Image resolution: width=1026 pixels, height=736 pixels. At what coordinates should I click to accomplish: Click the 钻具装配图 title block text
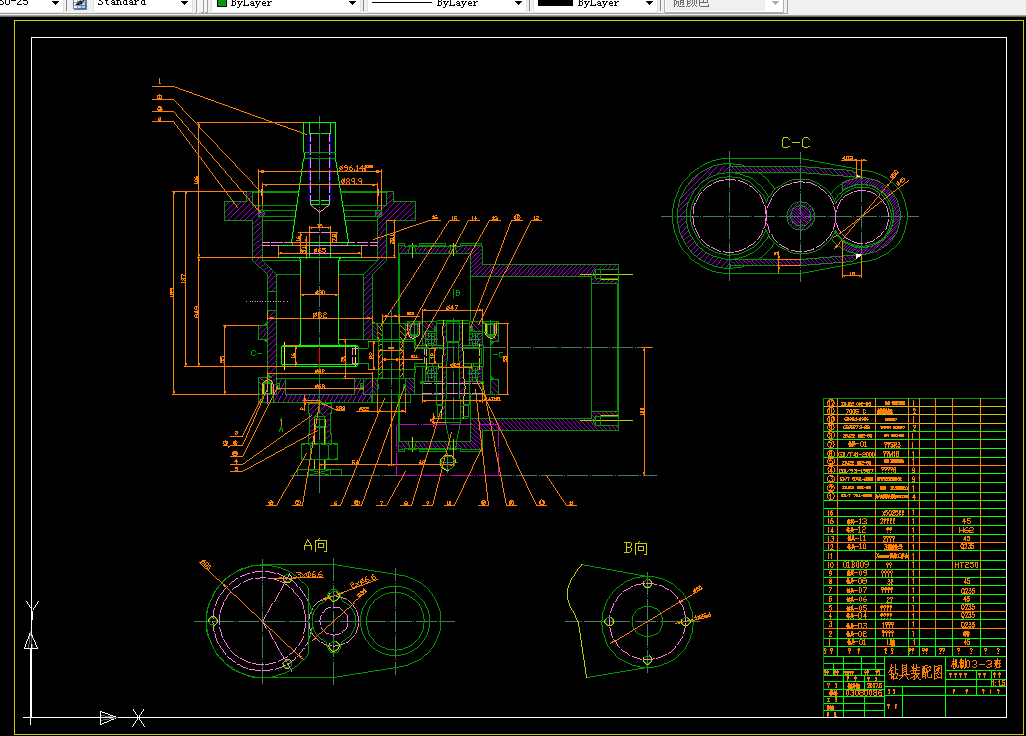pyautogui.click(x=915, y=672)
